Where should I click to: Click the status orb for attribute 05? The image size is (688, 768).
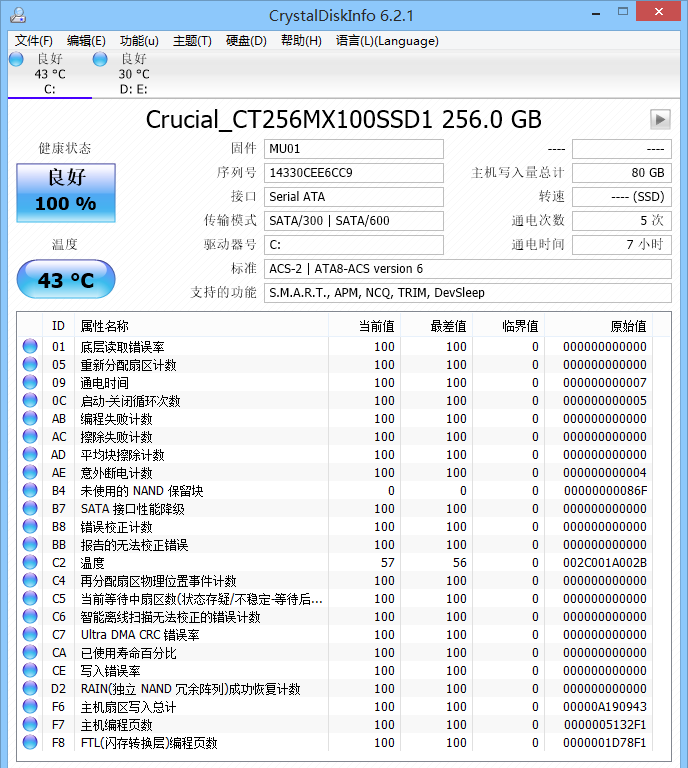tap(30, 364)
